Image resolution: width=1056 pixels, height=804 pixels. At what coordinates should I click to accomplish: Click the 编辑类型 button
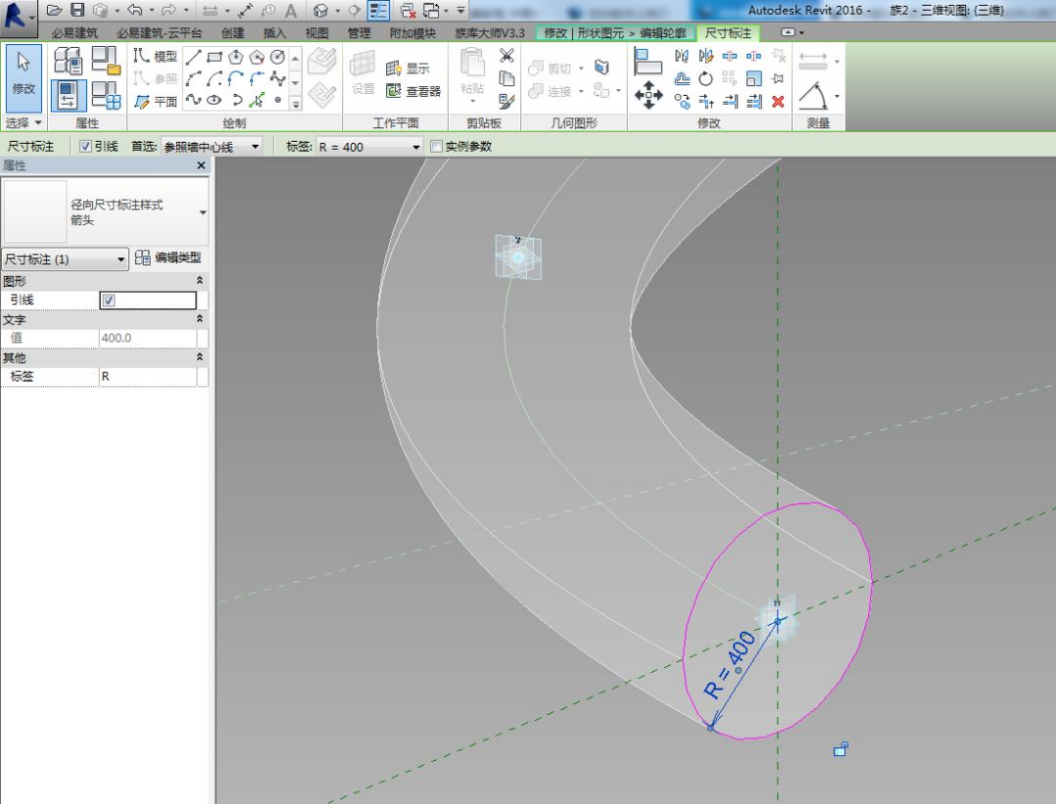point(168,258)
